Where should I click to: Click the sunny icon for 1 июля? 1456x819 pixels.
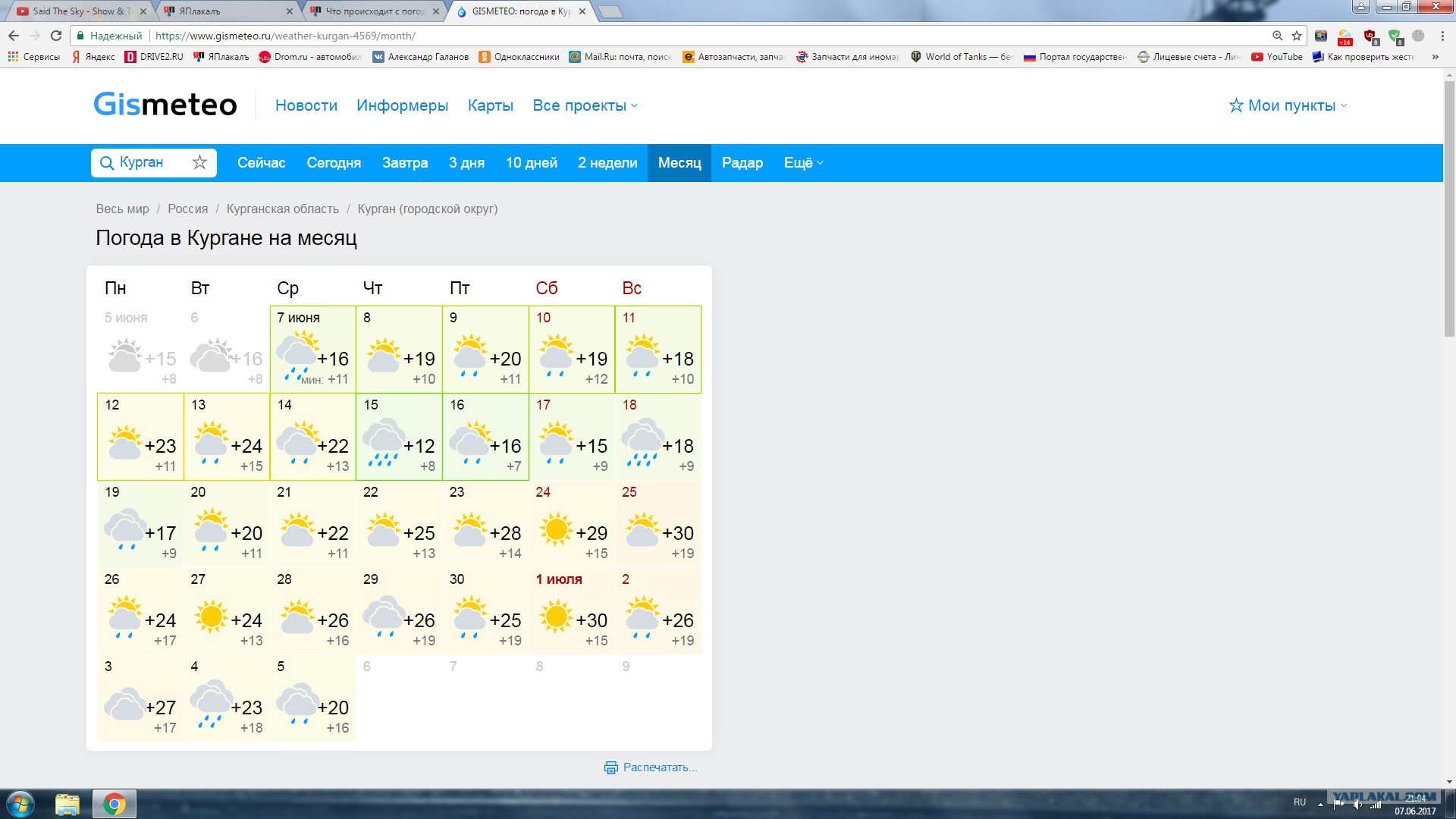click(x=556, y=617)
